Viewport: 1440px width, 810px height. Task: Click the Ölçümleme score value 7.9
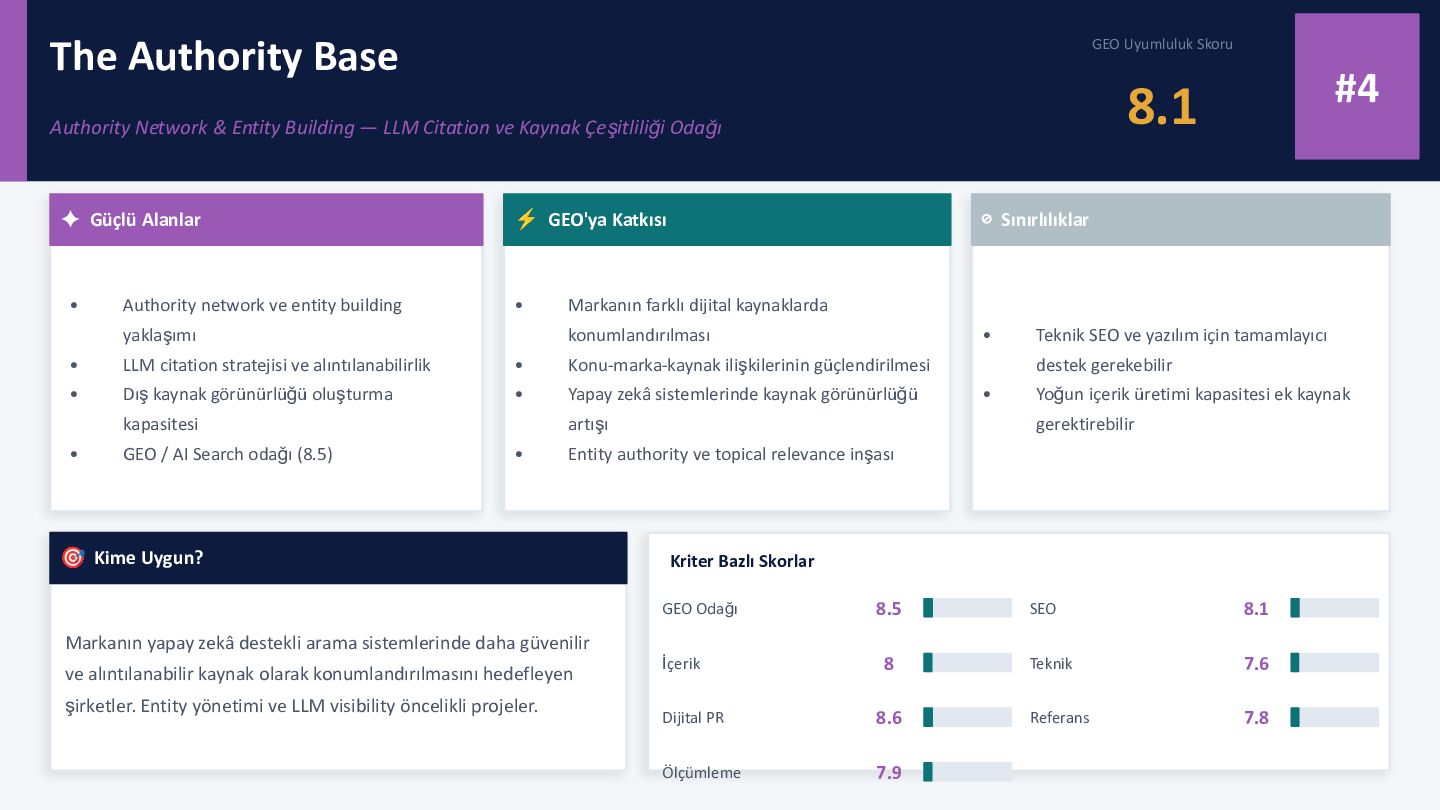[889, 772]
